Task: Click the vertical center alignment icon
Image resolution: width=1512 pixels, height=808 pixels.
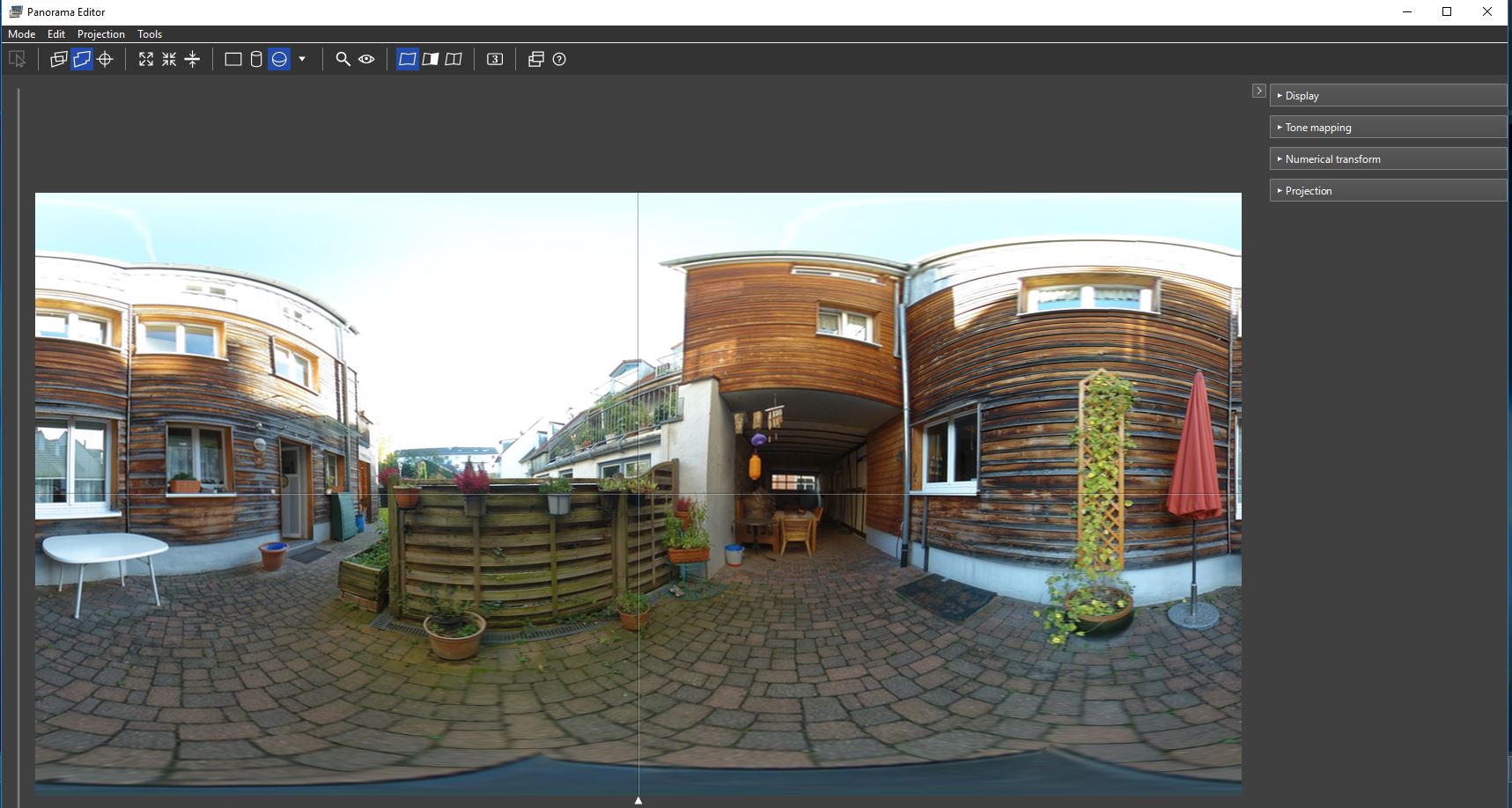Action: [x=192, y=59]
